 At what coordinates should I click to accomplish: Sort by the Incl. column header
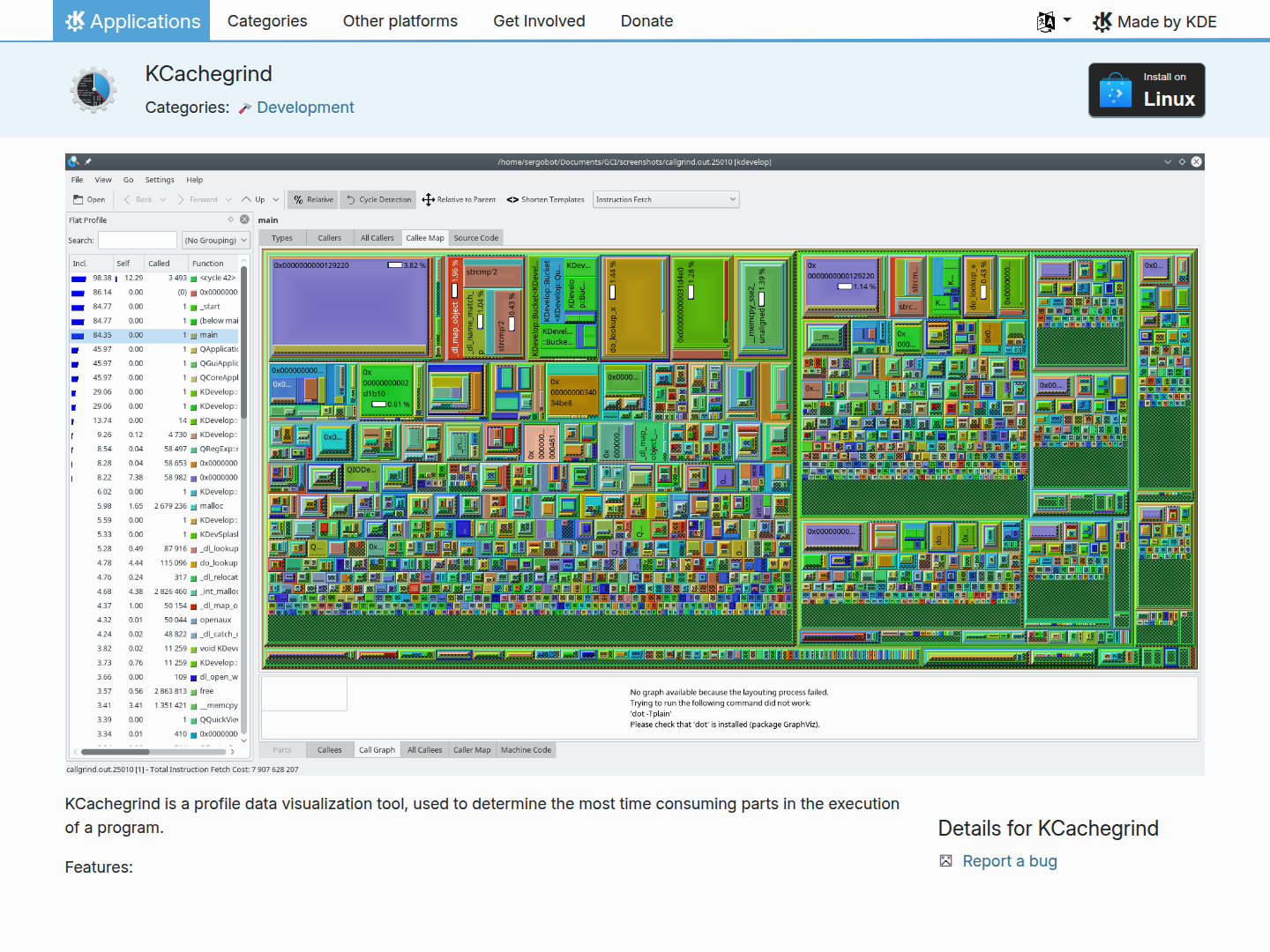click(92, 264)
